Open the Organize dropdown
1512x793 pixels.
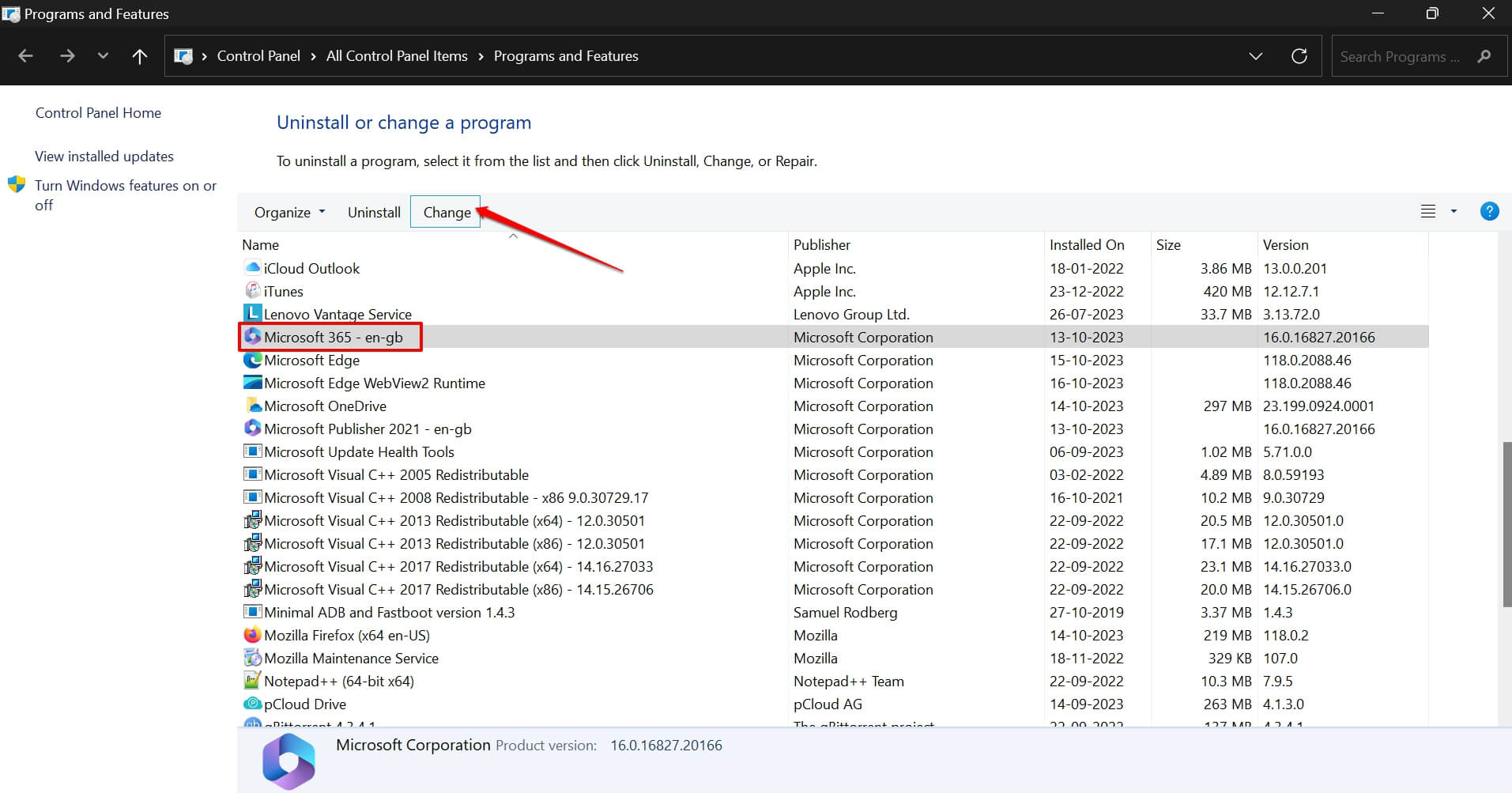(x=288, y=211)
